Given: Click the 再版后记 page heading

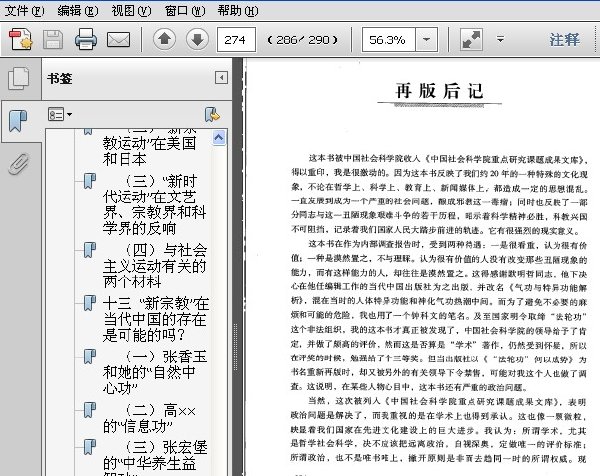Looking at the screenshot, I should 439,91.
